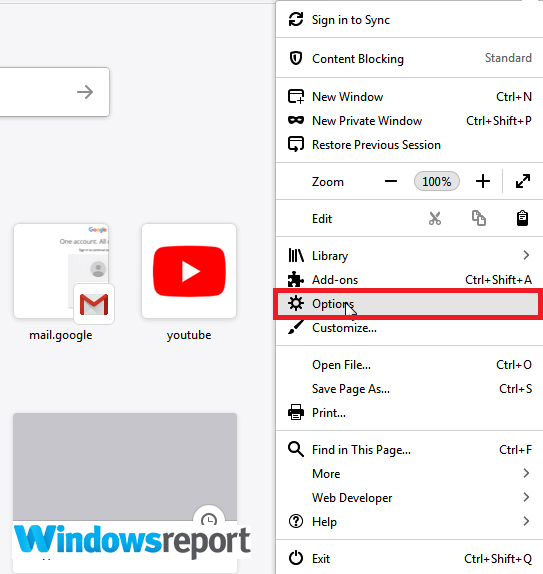Click the Cut scissors icon
This screenshot has width=543, height=574.
(435, 219)
